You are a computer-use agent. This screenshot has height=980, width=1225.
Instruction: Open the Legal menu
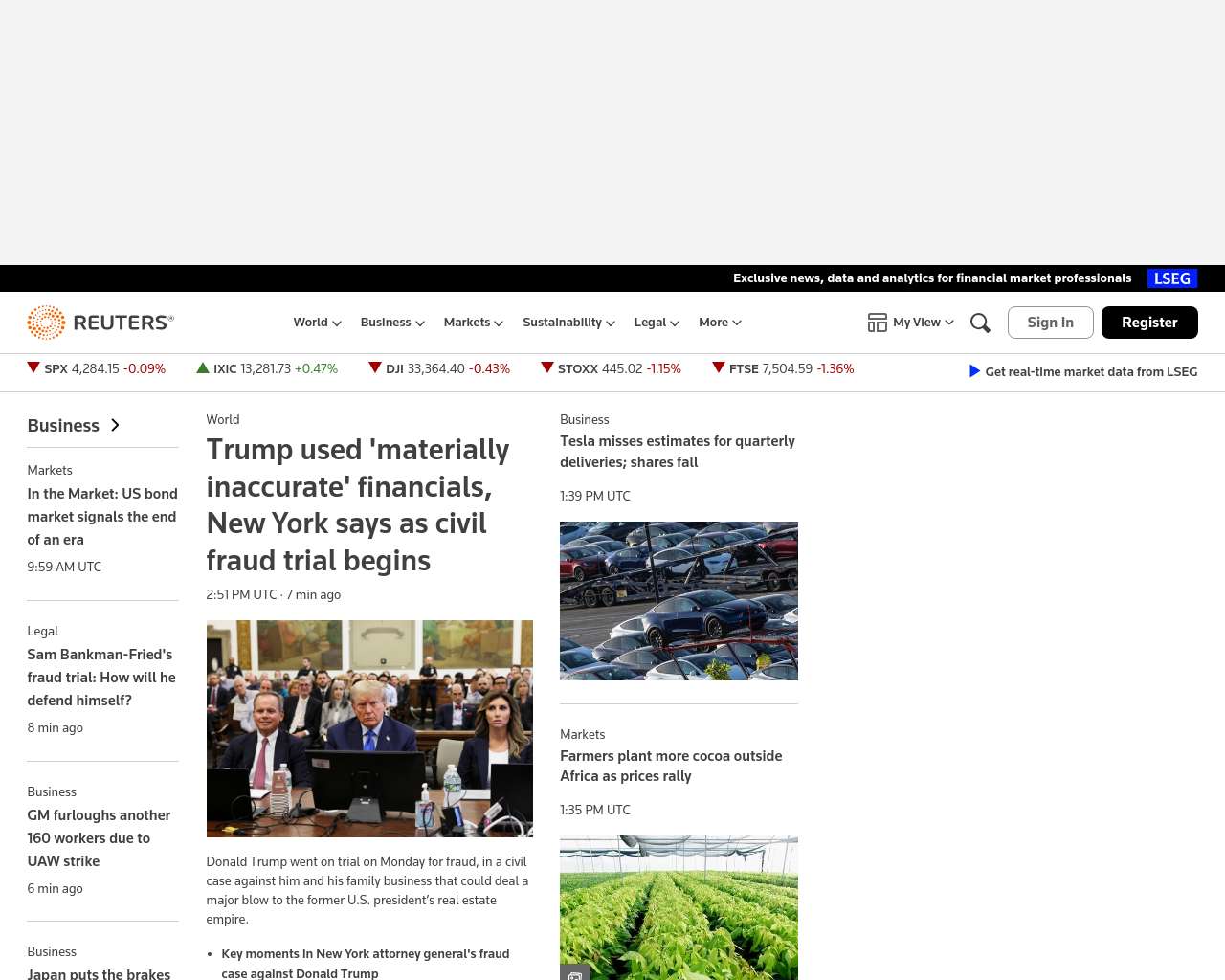[657, 323]
